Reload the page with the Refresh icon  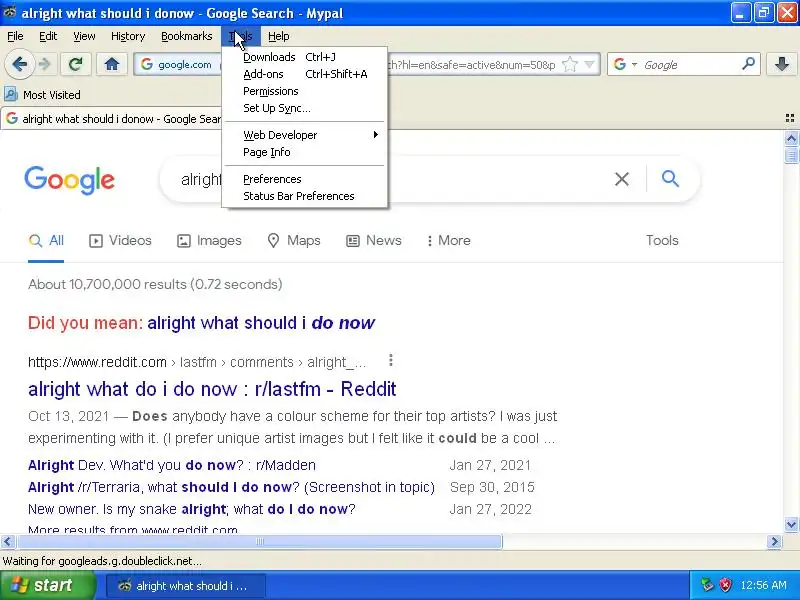click(76, 64)
